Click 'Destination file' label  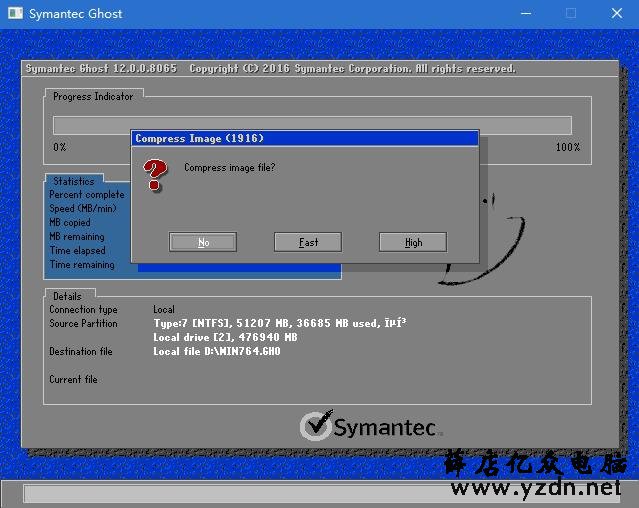point(81,351)
